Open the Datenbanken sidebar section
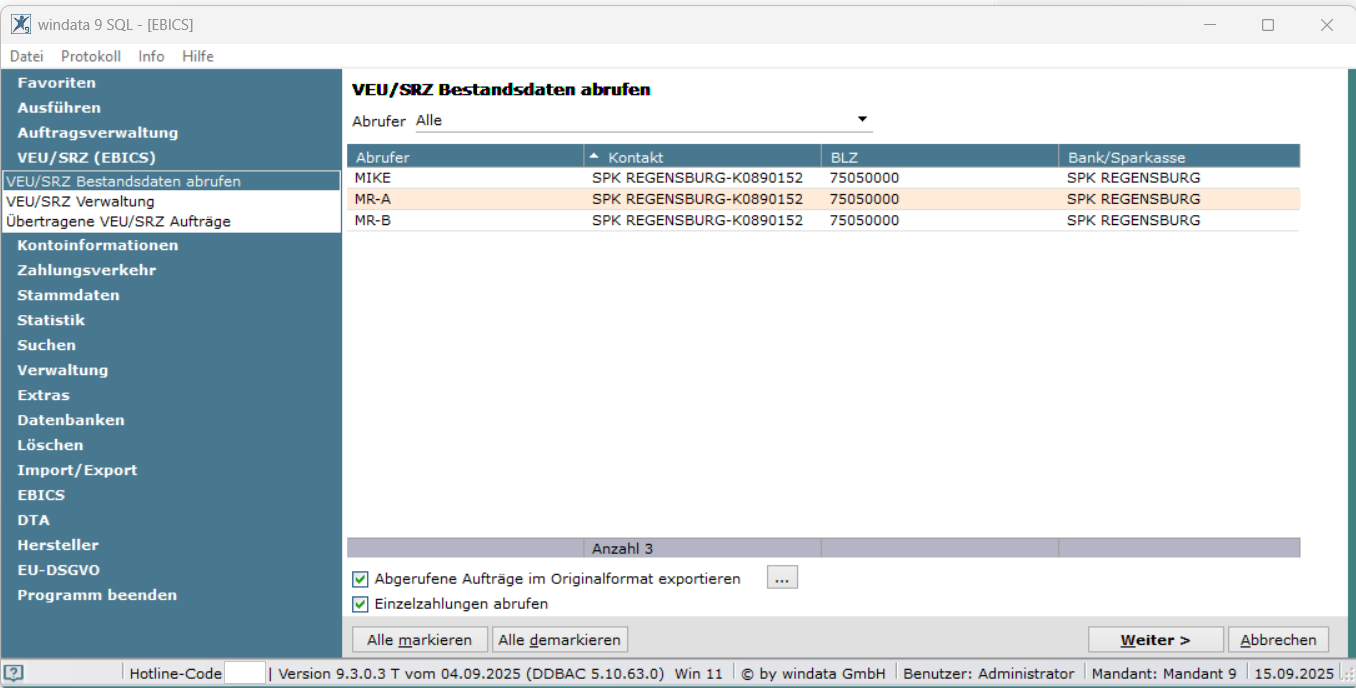 click(71, 420)
